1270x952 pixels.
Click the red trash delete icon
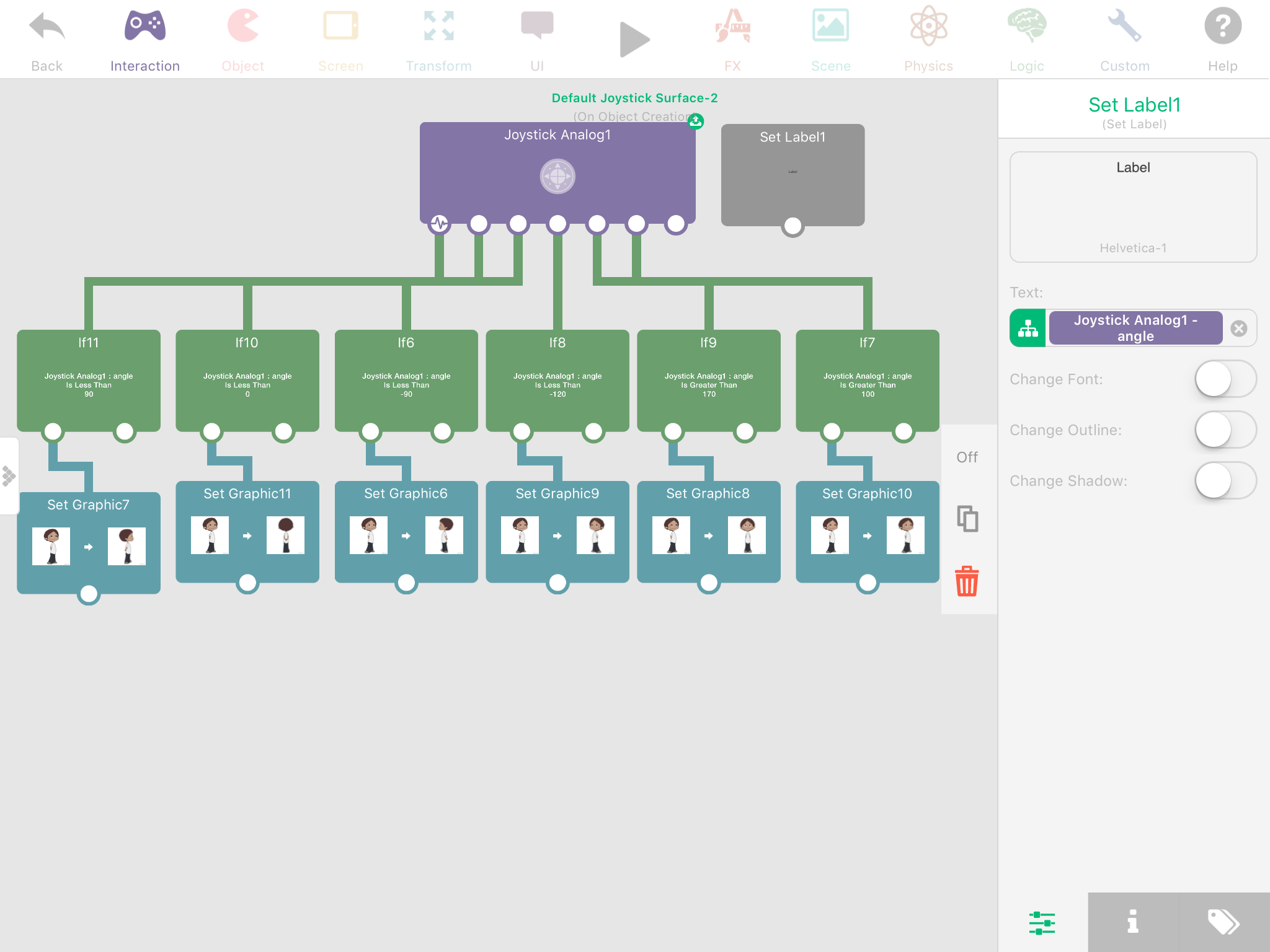tap(967, 581)
